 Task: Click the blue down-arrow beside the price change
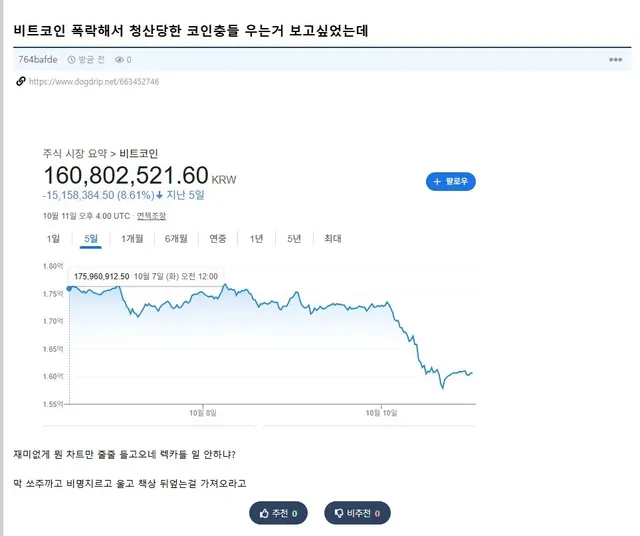click(159, 196)
